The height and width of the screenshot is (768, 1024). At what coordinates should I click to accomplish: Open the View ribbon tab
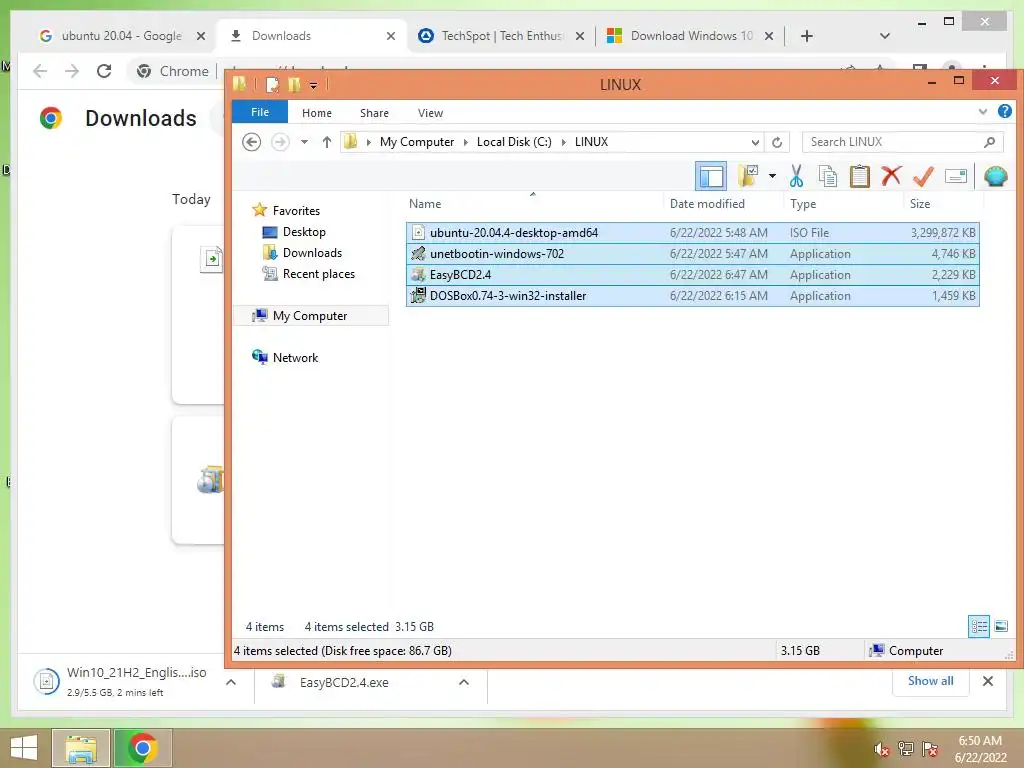point(430,113)
